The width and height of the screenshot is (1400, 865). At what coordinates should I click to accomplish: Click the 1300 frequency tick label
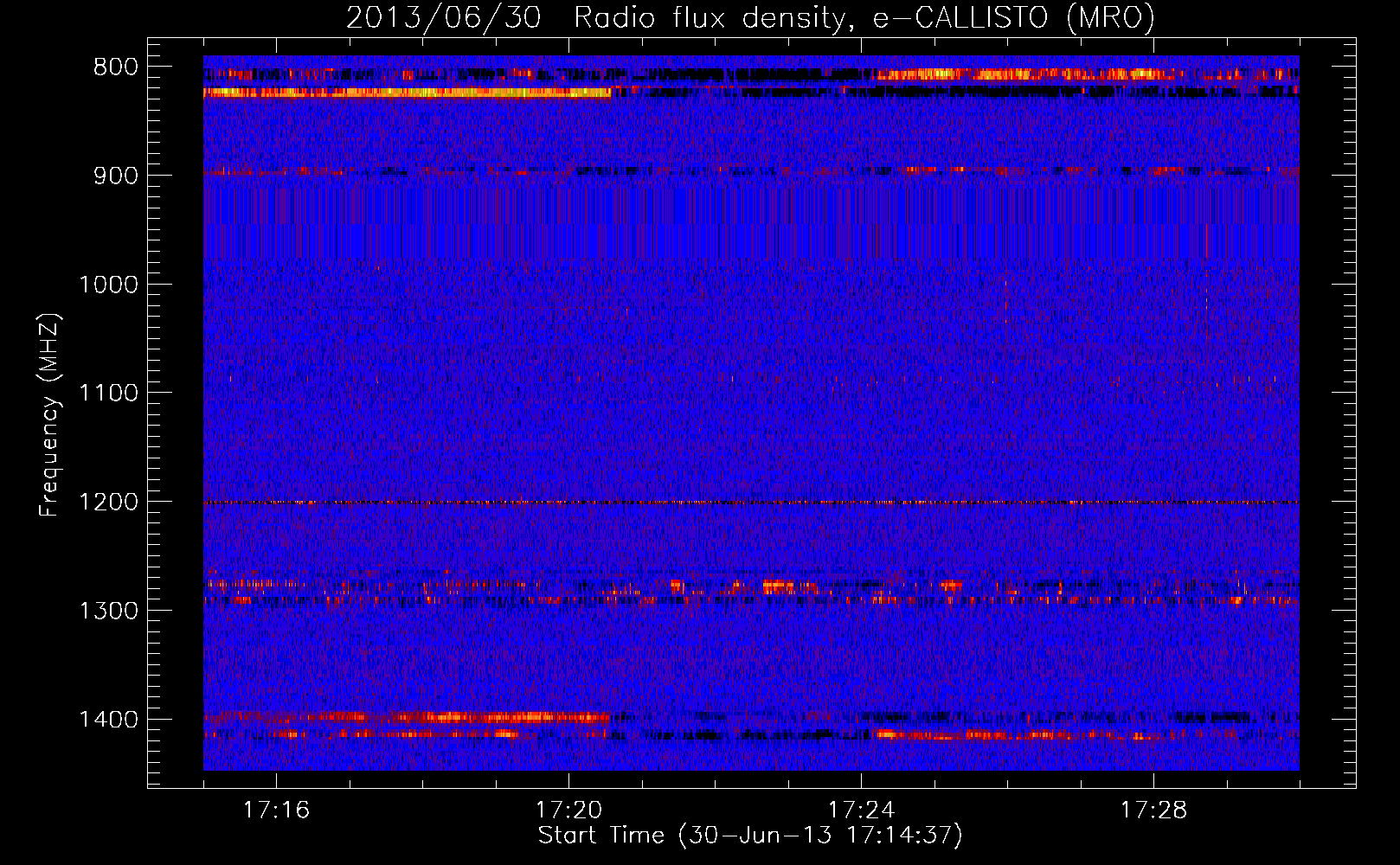click(108, 611)
